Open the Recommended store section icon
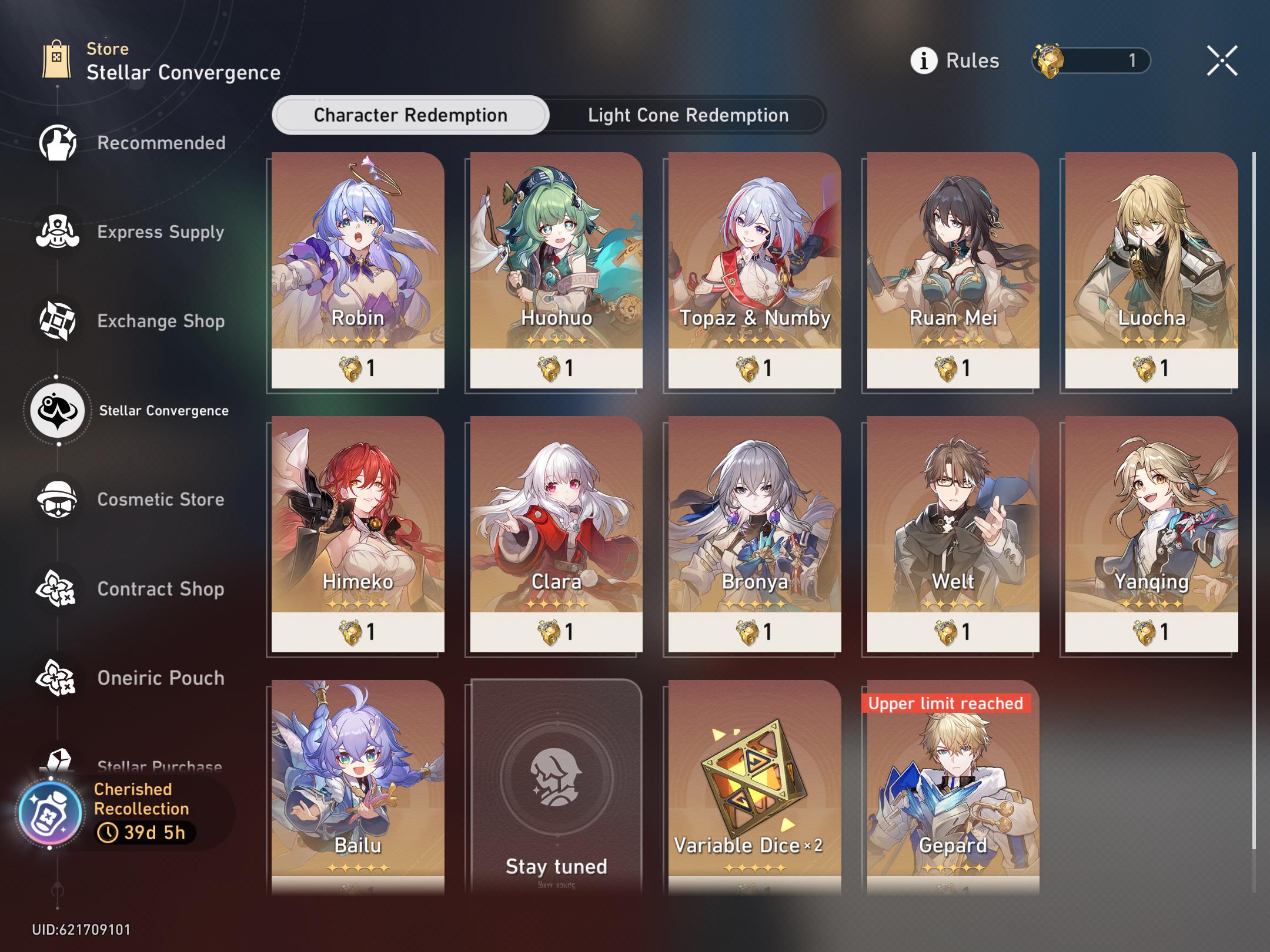This screenshot has width=1270, height=952. click(58, 143)
